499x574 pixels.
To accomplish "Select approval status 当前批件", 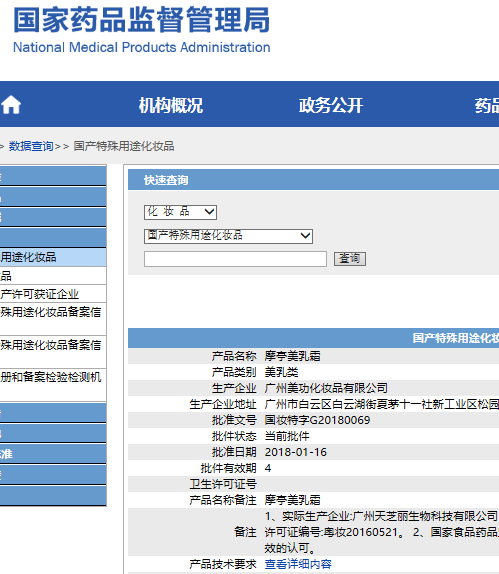I will click(x=287, y=436).
